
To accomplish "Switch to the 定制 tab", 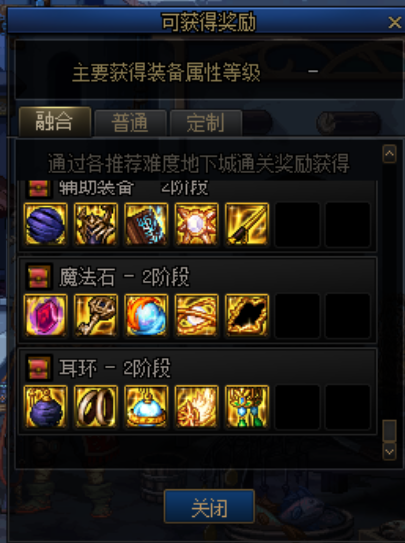I will pos(206,123).
